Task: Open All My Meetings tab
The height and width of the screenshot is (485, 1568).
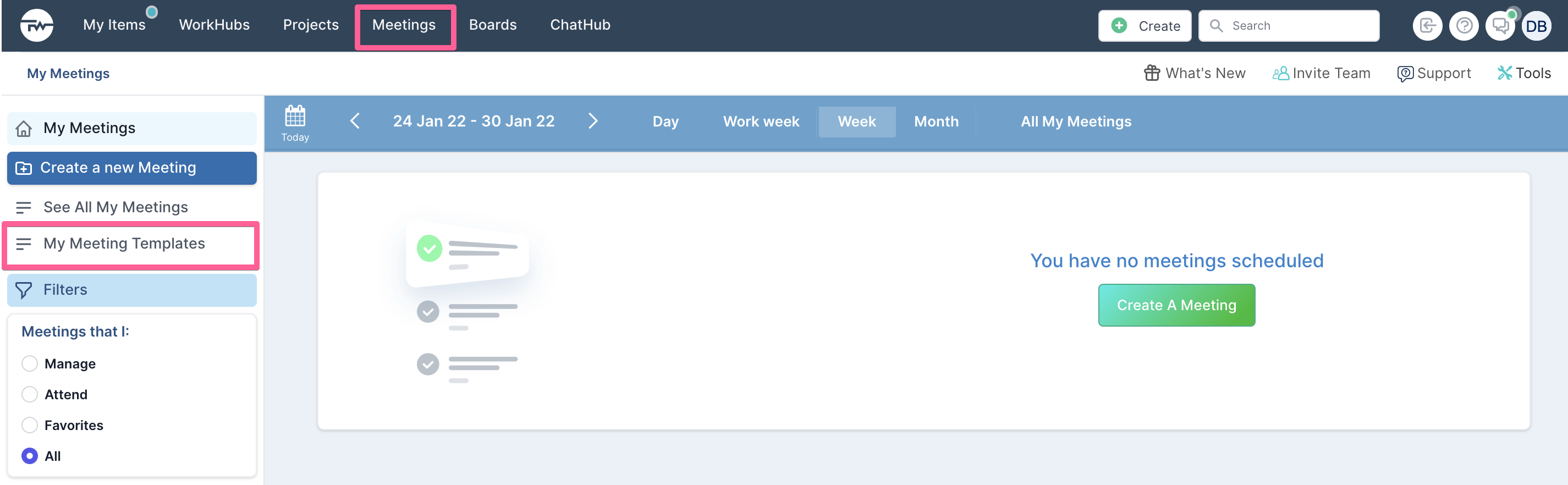Action: pyautogui.click(x=1076, y=122)
